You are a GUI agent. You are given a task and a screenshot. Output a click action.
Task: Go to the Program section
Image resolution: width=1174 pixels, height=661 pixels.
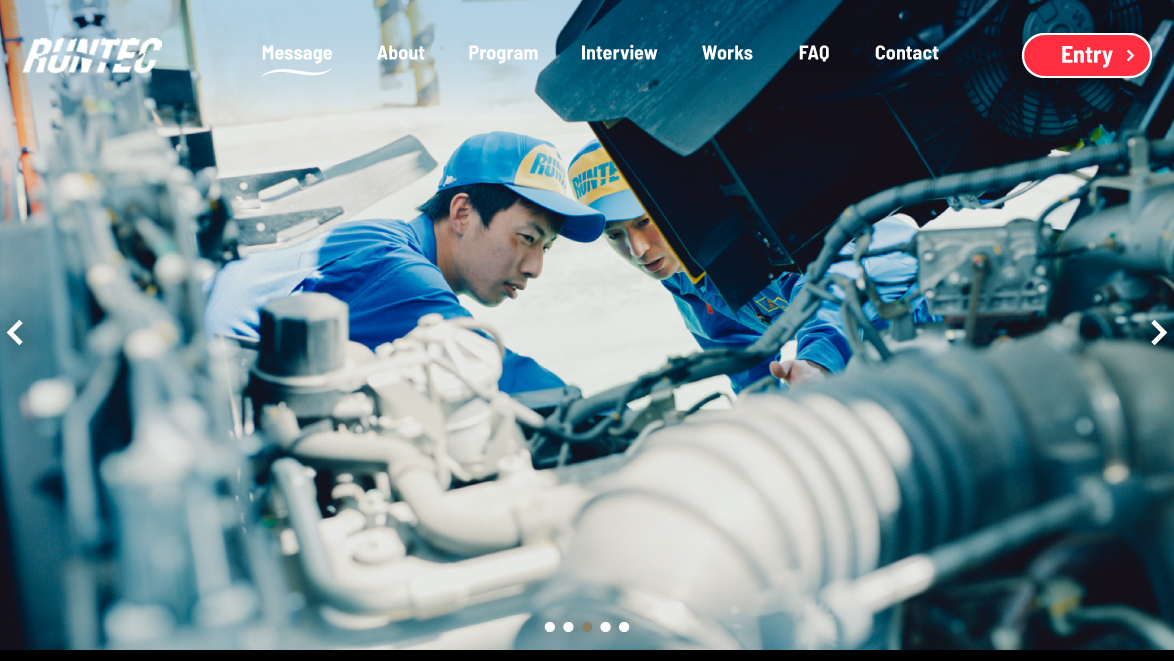click(503, 53)
